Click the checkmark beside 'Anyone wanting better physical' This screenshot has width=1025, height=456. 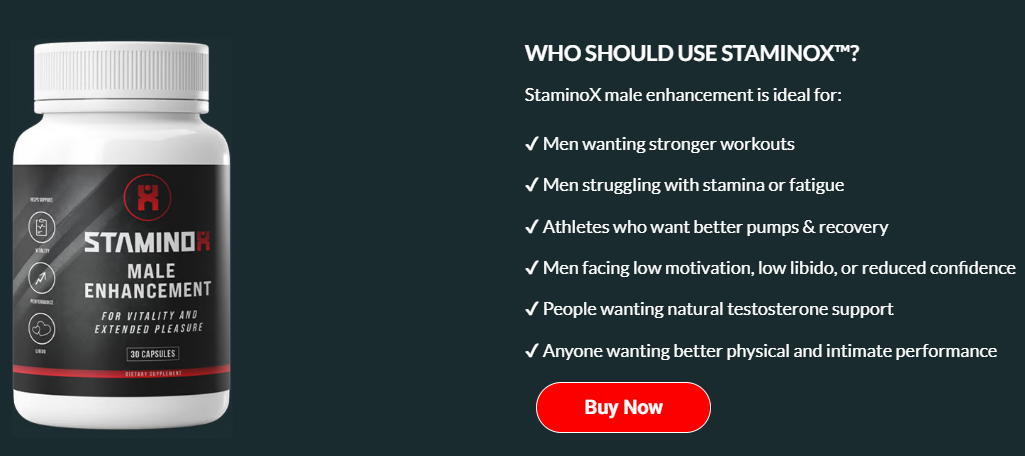[532, 351]
